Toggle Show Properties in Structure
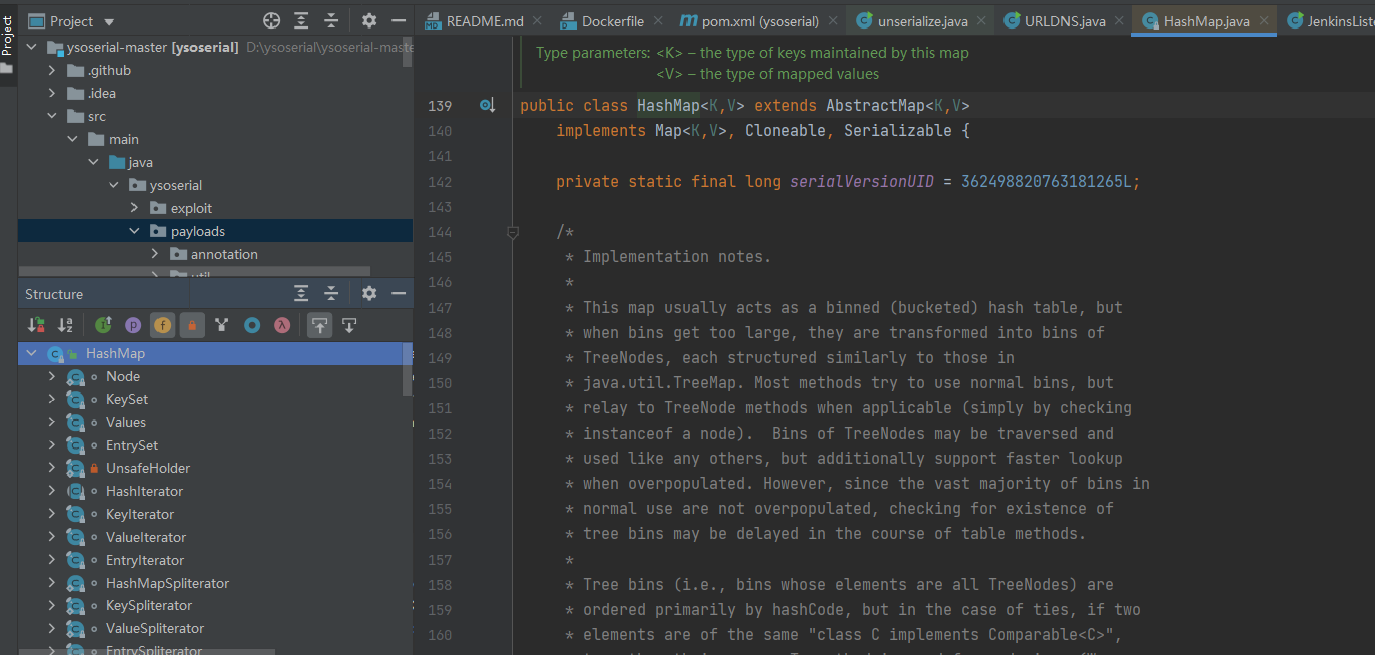Screen dimensions: 1375x655 132,324
